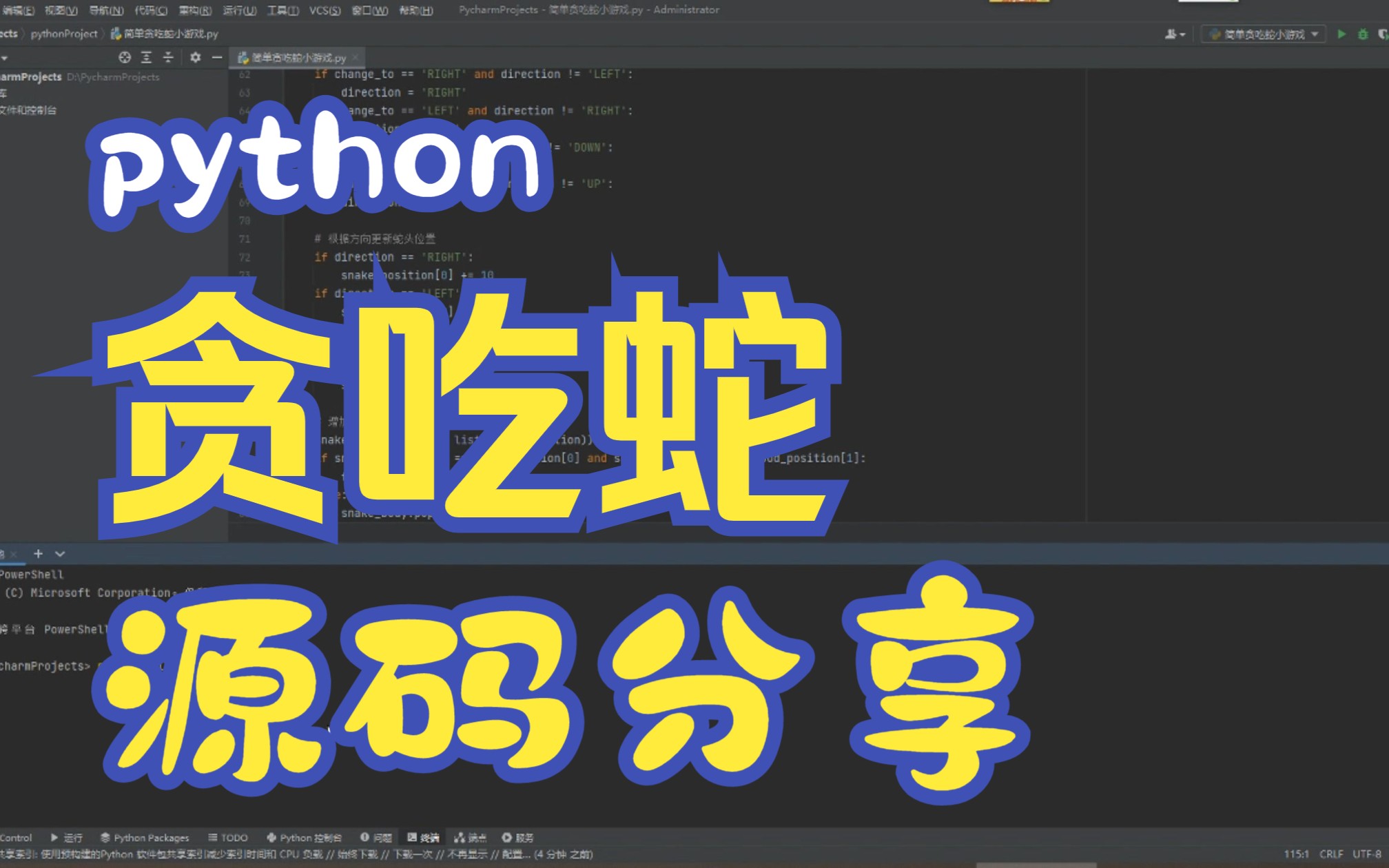Open the Version Control tool window
Viewport: 1389px width, 868px height.
[x=16, y=838]
